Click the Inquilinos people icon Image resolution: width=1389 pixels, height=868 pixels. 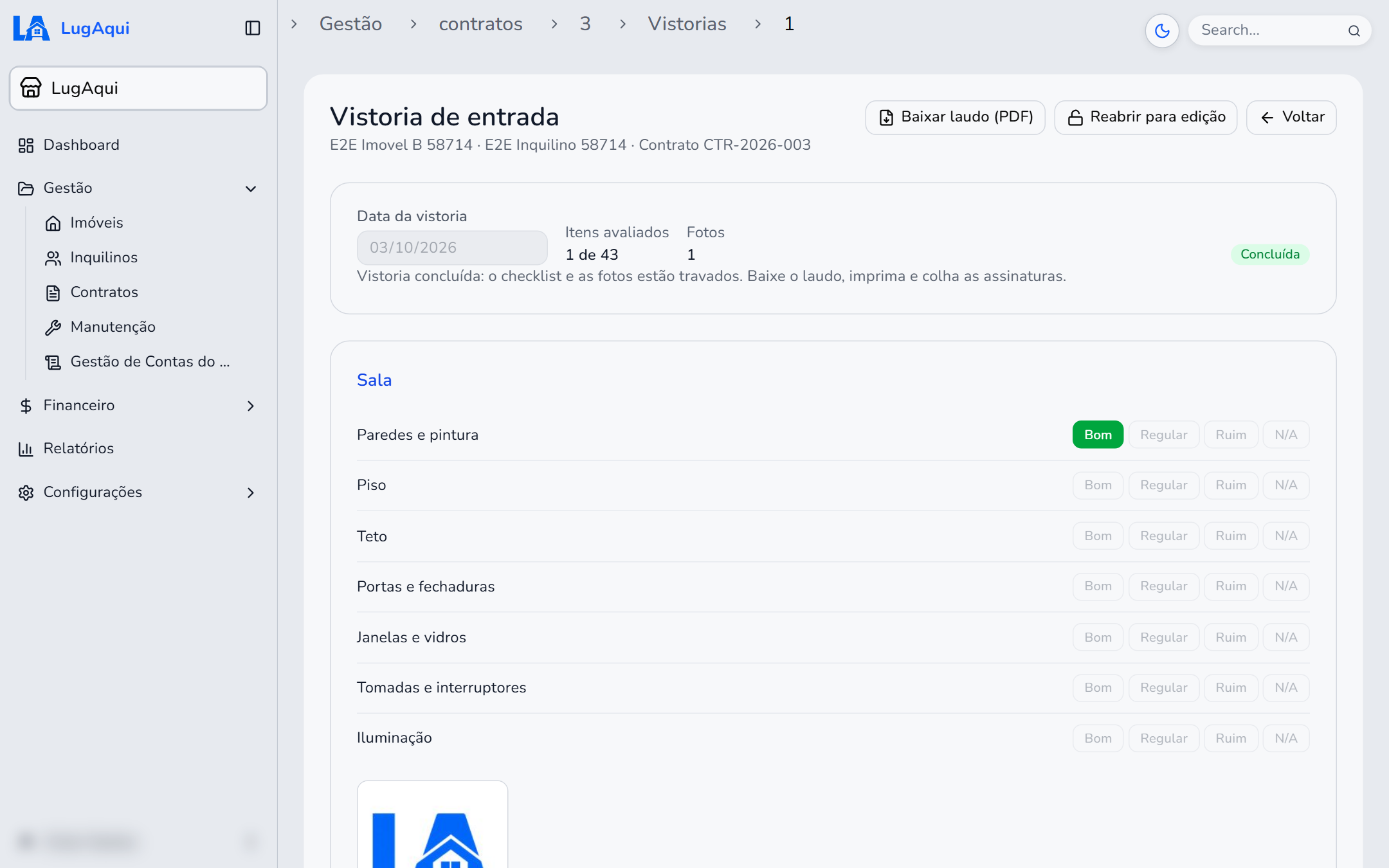point(53,258)
